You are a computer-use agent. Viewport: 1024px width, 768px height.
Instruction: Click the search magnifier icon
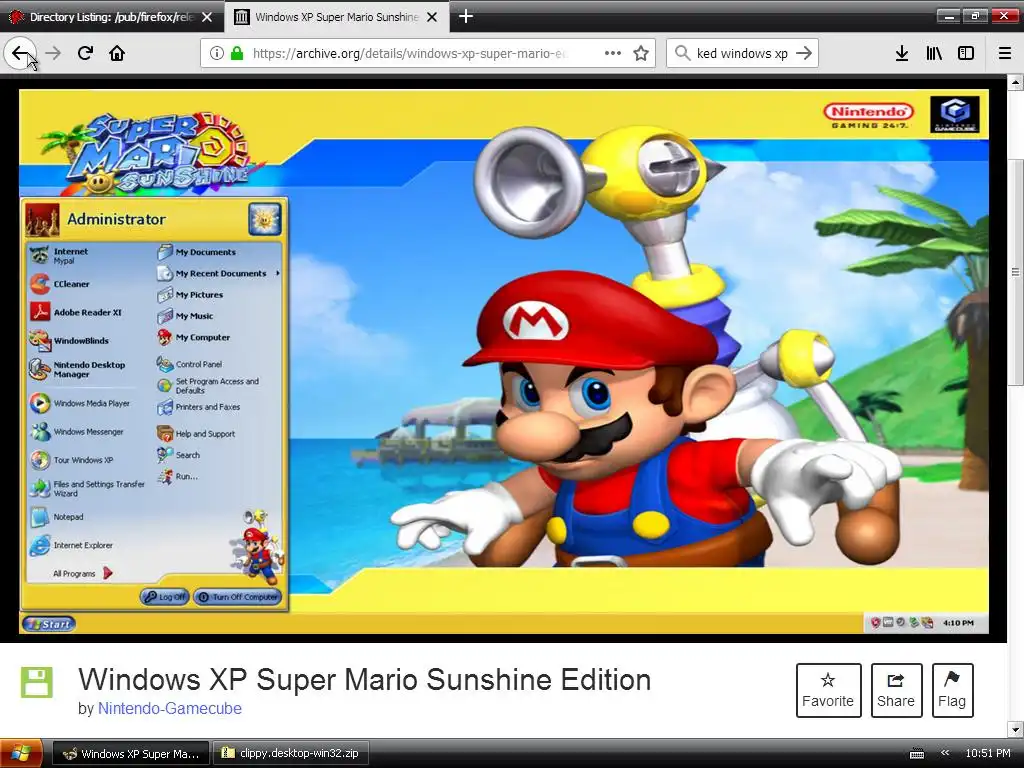(682, 53)
